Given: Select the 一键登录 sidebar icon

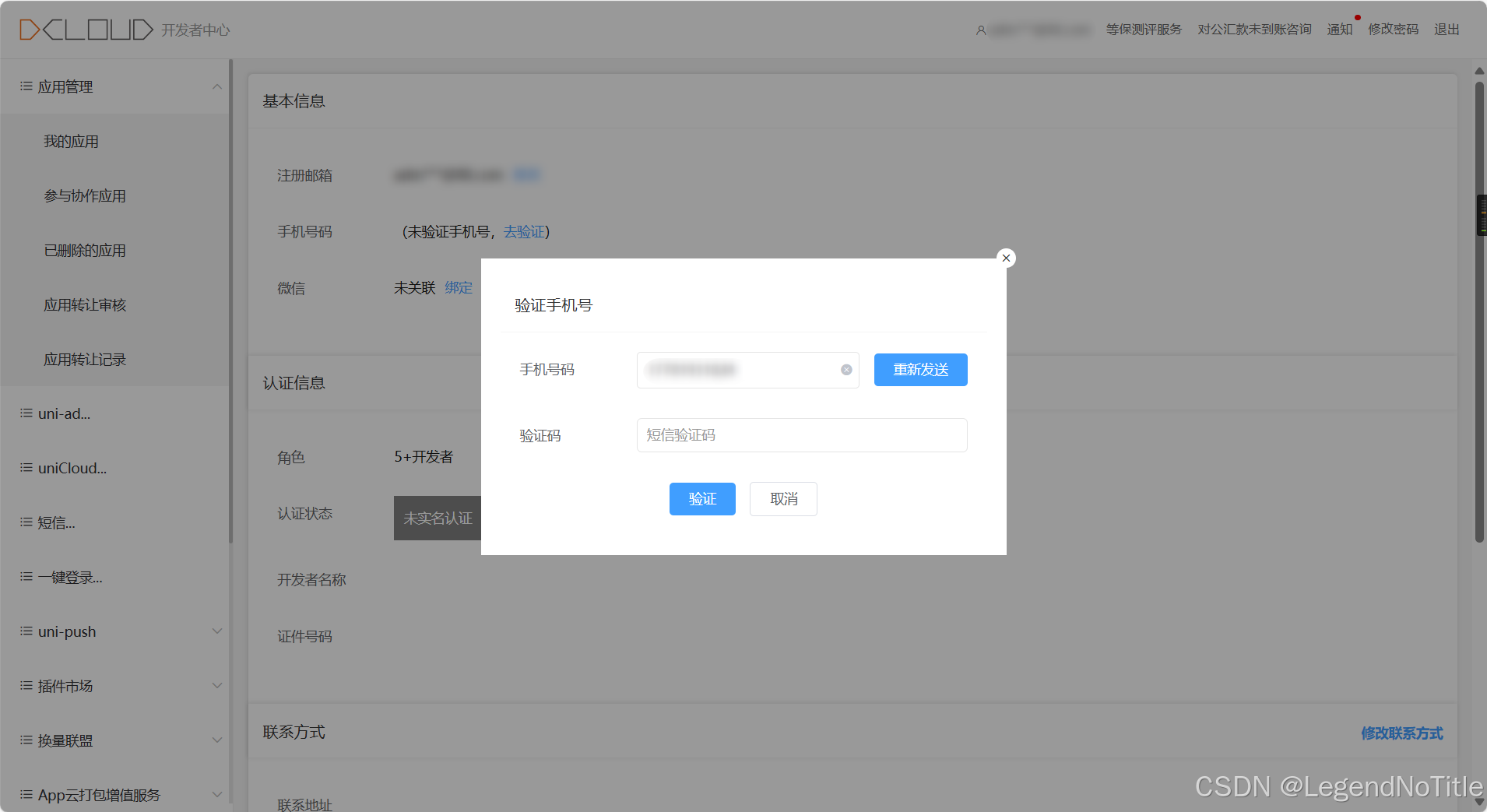Looking at the screenshot, I should [24, 576].
